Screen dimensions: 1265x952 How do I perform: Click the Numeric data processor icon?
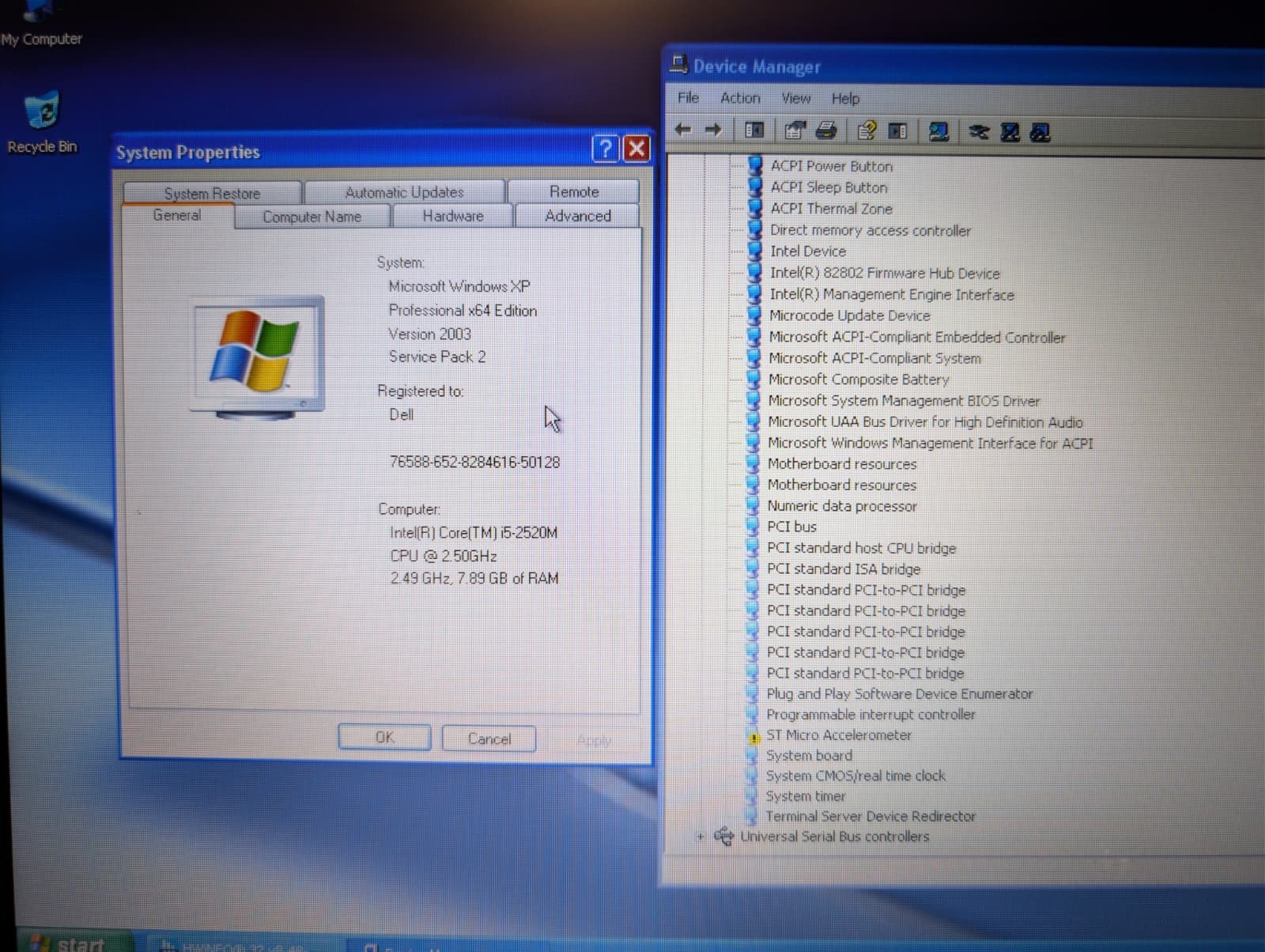(x=753, y=505)
